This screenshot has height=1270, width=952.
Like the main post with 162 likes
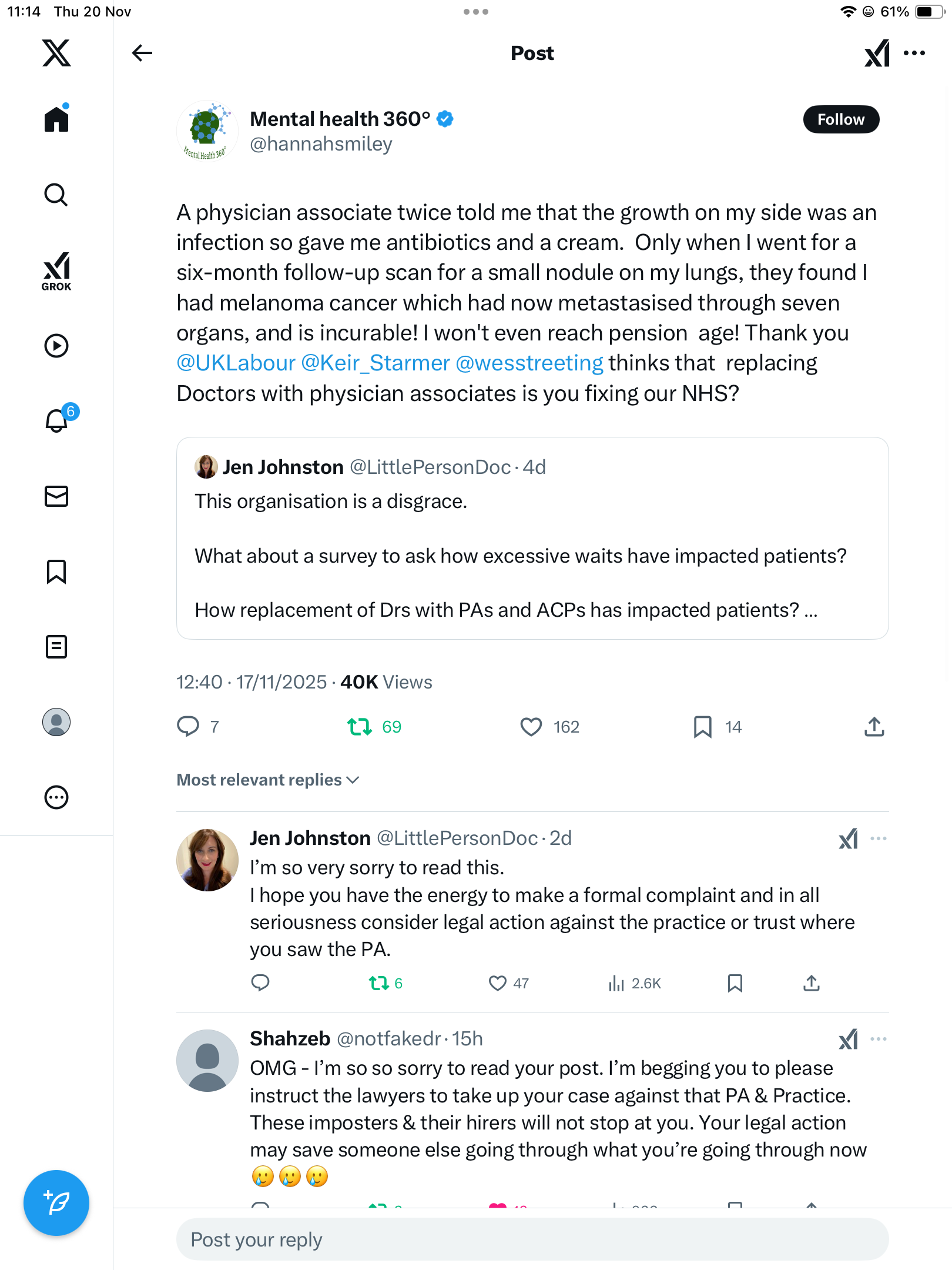click(531, 727)
